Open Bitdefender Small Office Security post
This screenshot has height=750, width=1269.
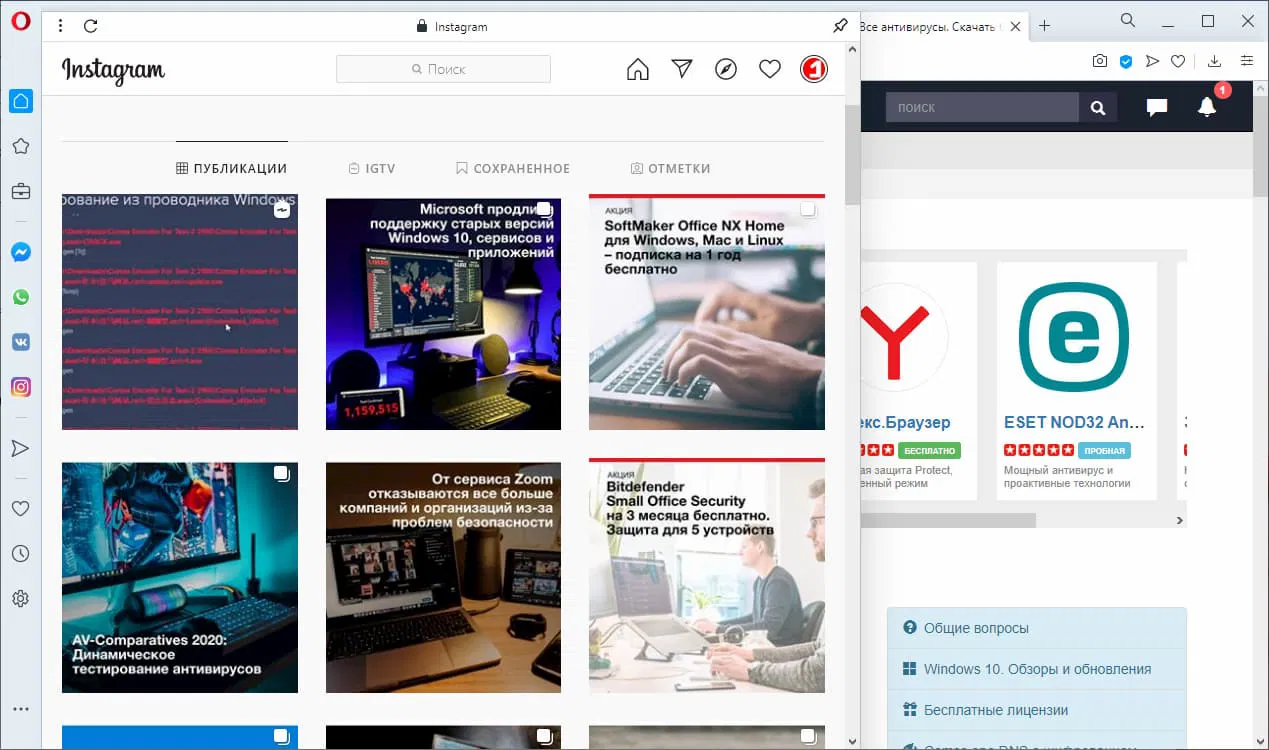pos(707,576)
